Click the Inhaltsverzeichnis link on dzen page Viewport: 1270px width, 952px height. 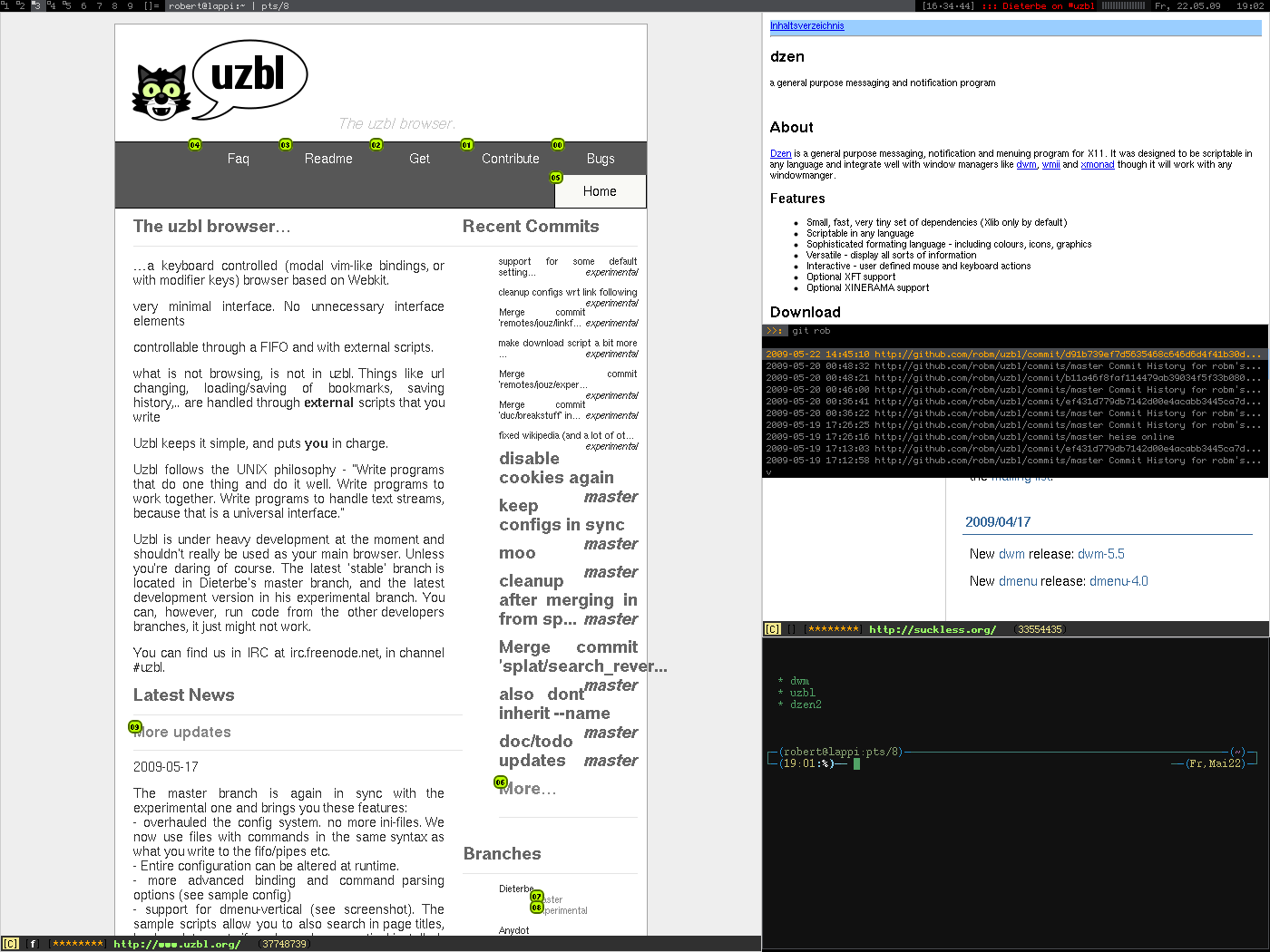point(807,25)
